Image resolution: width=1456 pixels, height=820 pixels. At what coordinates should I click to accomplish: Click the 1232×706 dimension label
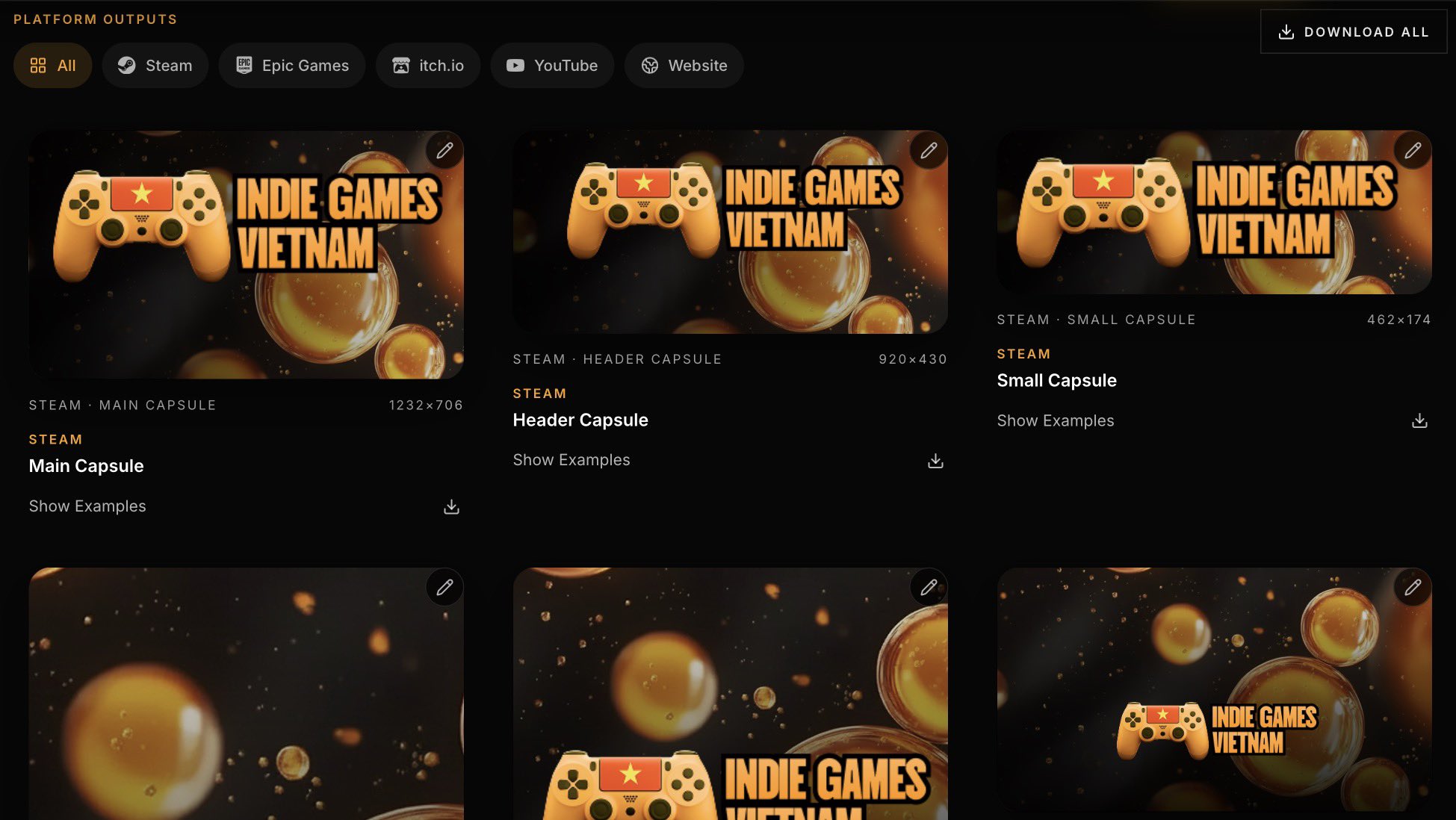[426, 405]
